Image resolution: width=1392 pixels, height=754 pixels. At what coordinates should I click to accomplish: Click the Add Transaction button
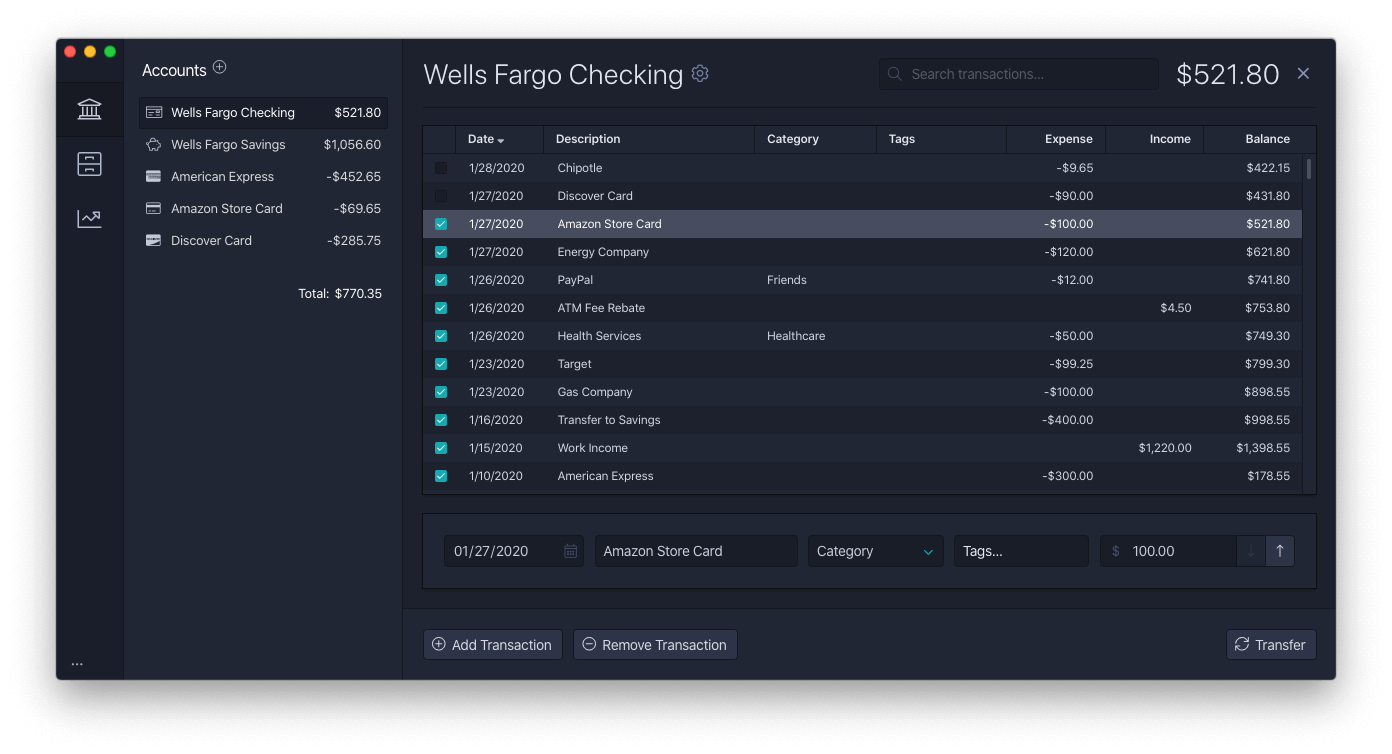[492, 644]
